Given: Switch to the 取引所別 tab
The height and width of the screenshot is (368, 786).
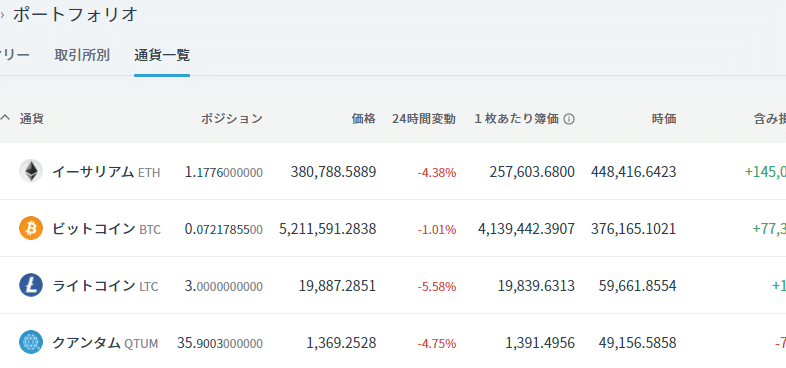Looking at the screenshot, I should point(82,55).
